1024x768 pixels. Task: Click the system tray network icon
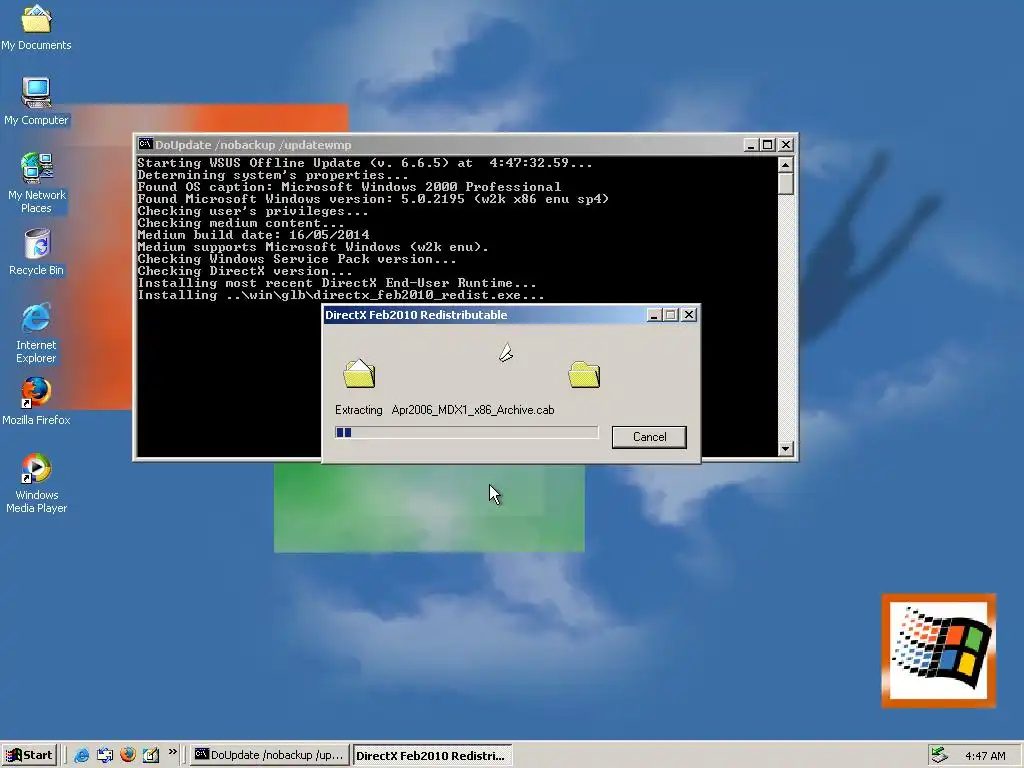click(x=938, y=755)
